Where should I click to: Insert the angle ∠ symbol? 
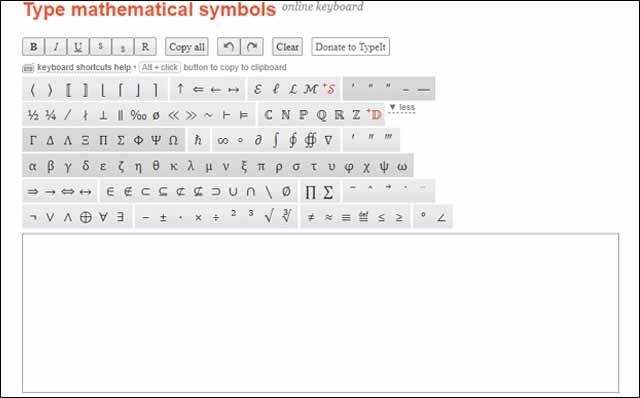click(x=441, y=217)
